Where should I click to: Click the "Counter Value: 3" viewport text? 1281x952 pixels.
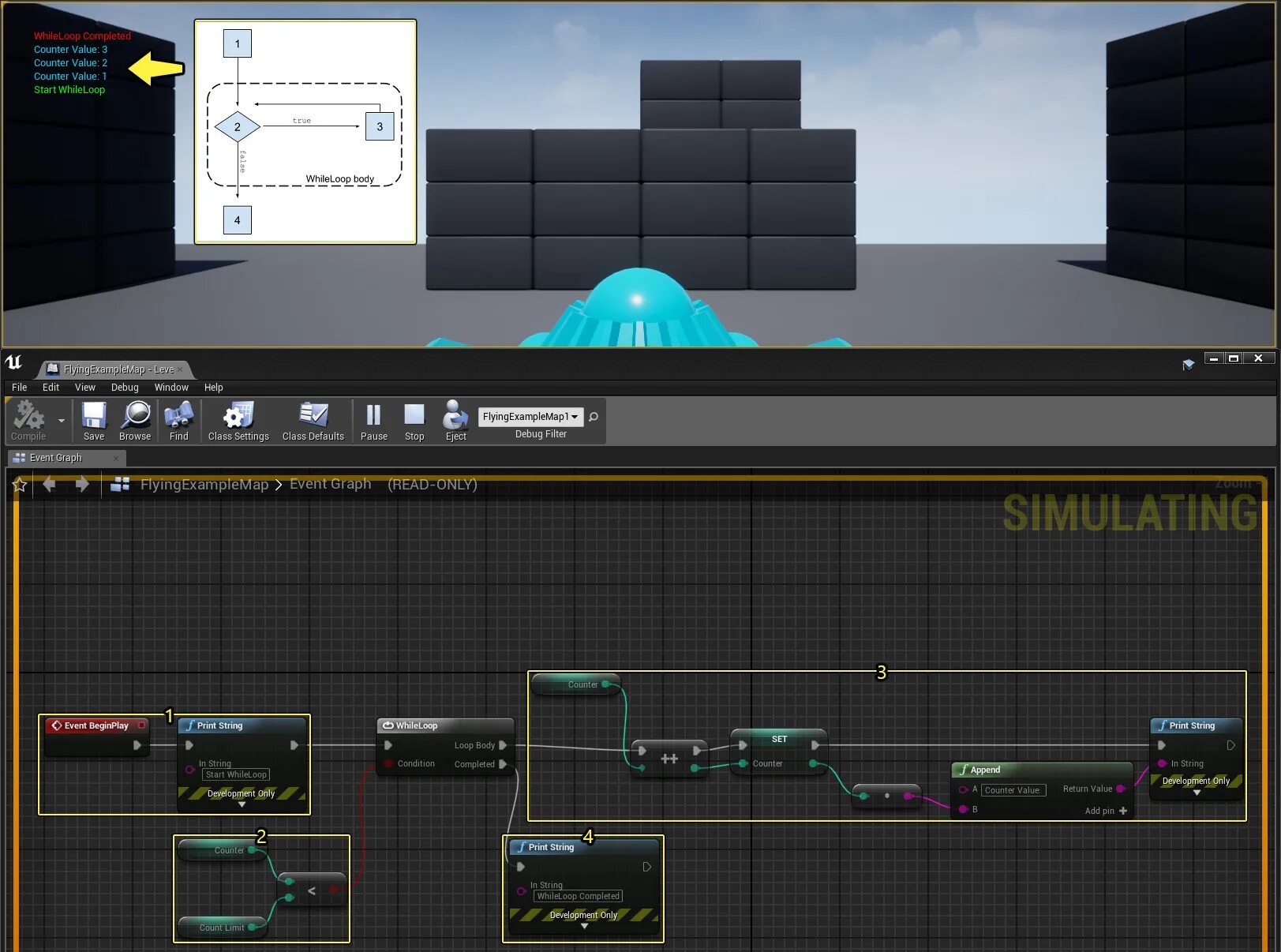pyautogui.click(x=70, y=49)
